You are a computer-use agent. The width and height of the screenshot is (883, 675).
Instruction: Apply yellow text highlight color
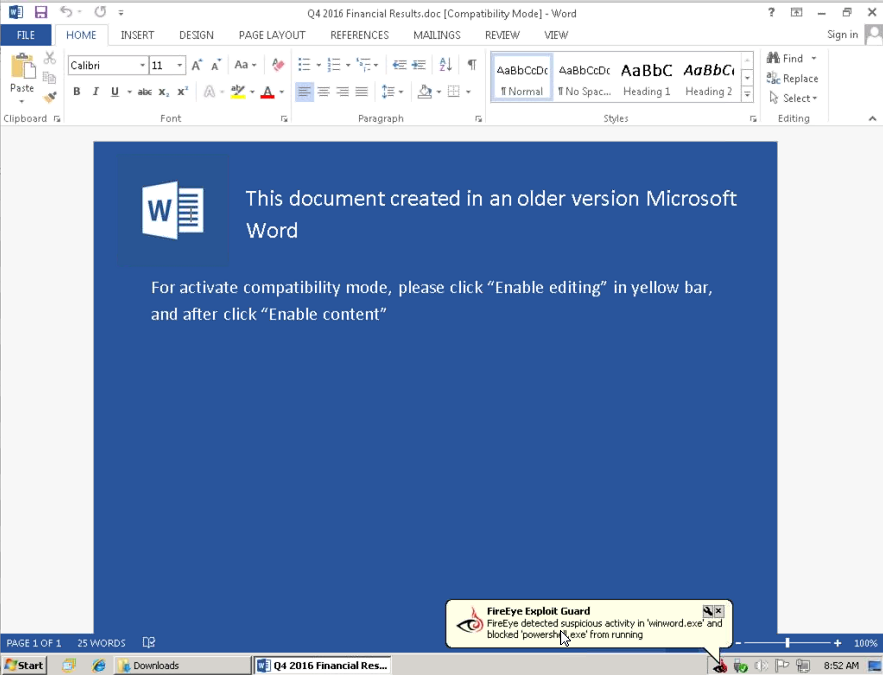point(238,91)
